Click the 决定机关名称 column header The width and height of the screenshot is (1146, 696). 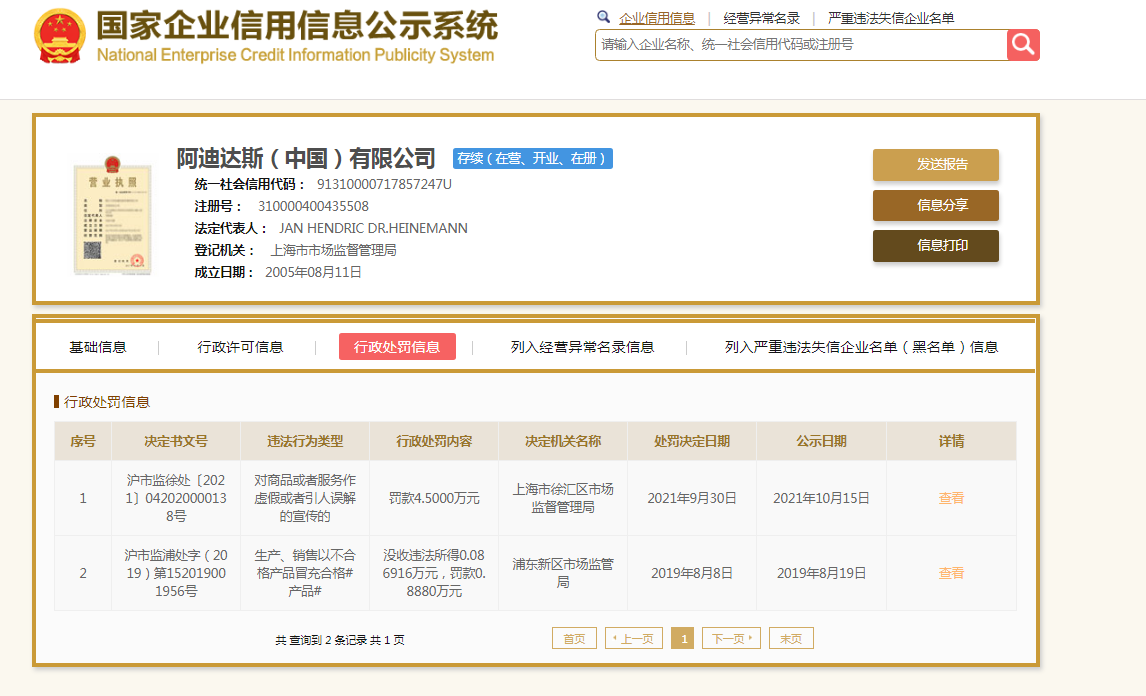563,441
